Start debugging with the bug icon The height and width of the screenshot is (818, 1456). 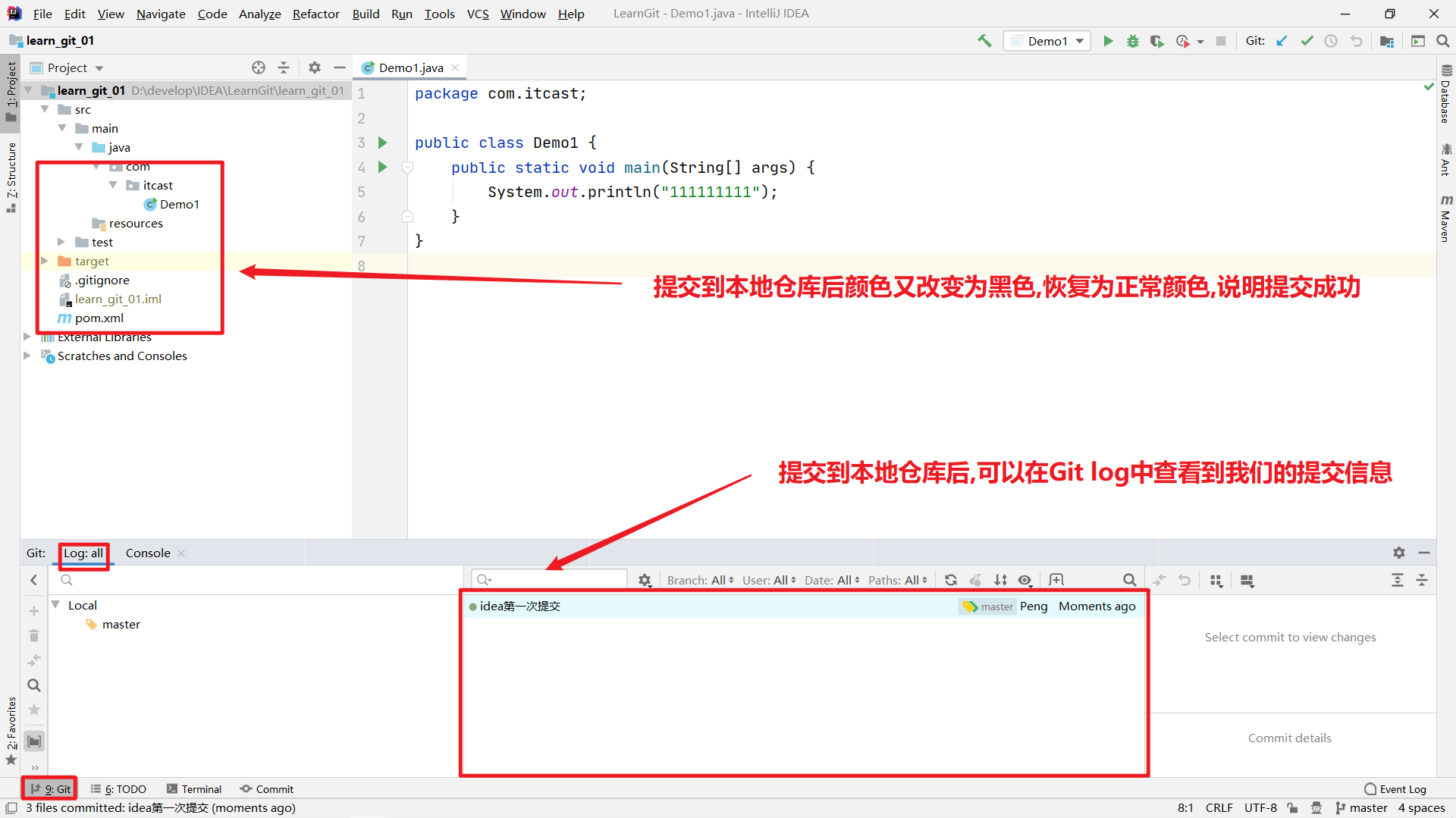click(1132, 41)
